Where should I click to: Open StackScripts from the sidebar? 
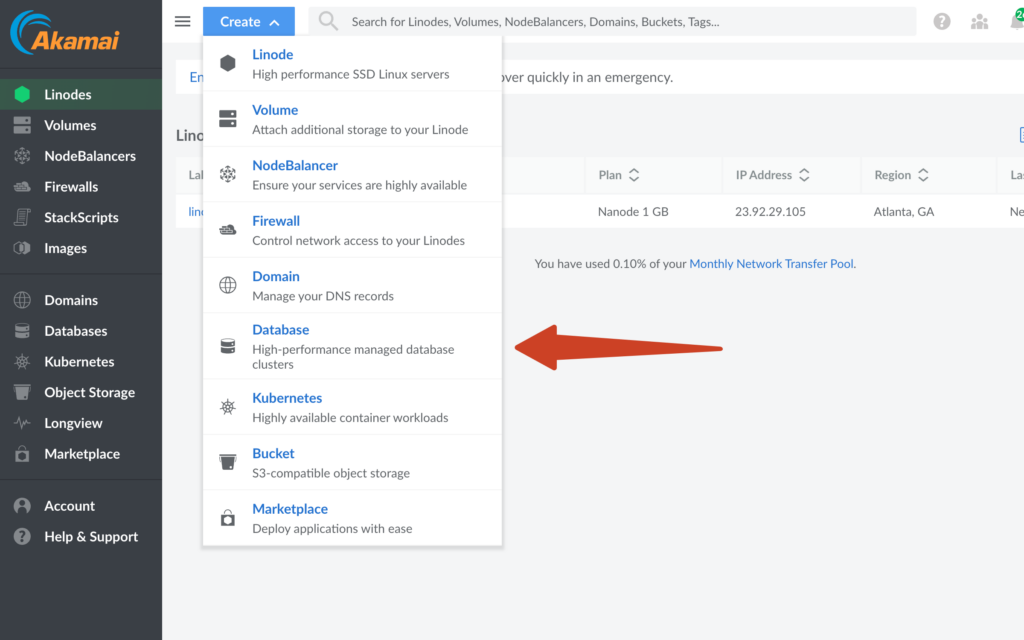(81, 217)
